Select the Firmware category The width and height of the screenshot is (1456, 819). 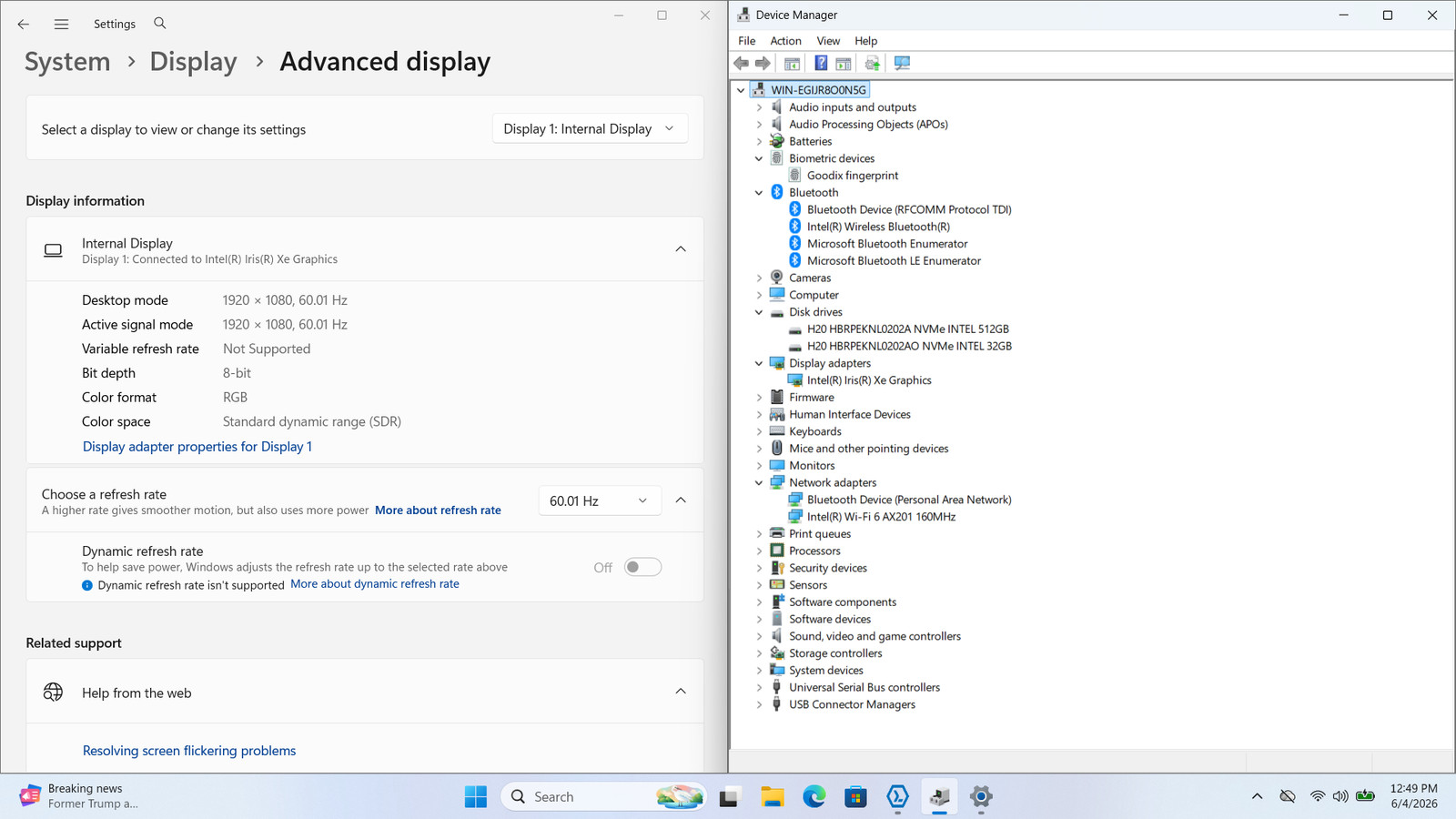[x=811, y=398]
